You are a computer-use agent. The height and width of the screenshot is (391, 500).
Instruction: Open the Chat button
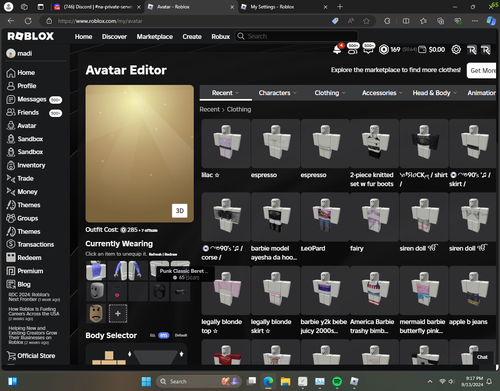(482, 357)
